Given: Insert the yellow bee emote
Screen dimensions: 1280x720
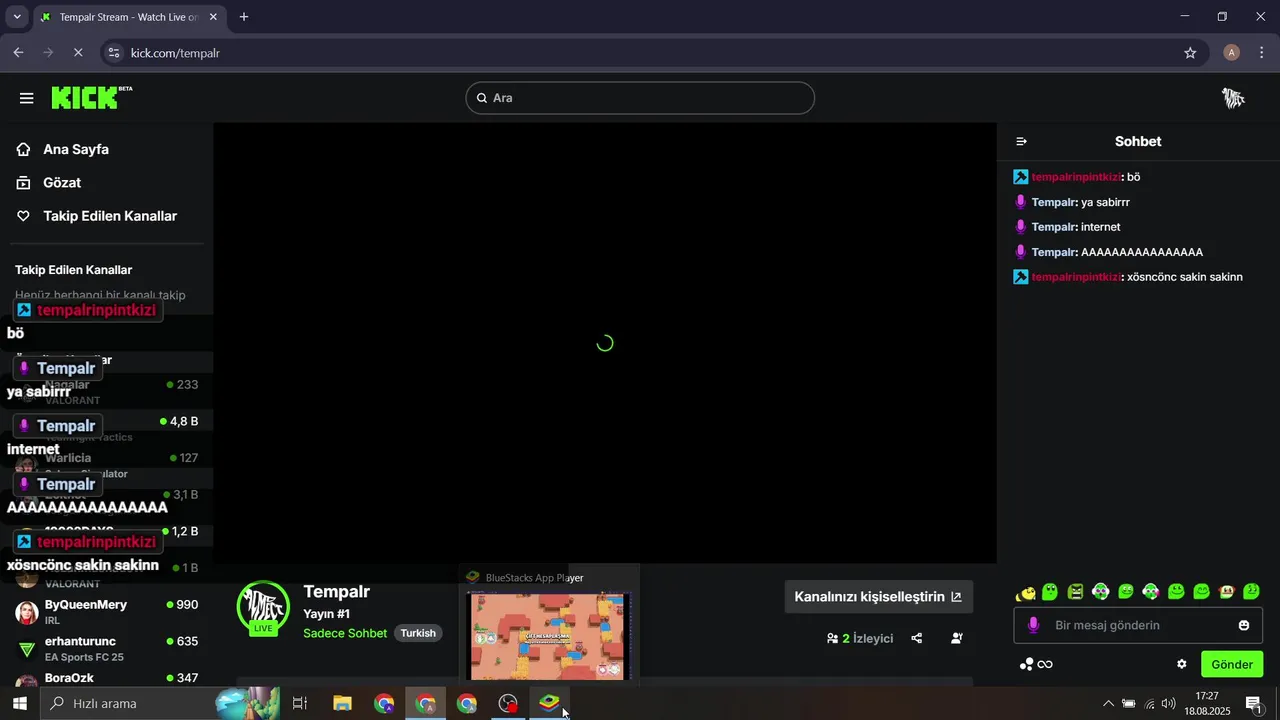Looking at the screenshot, I should click(x=1025, y=592).
